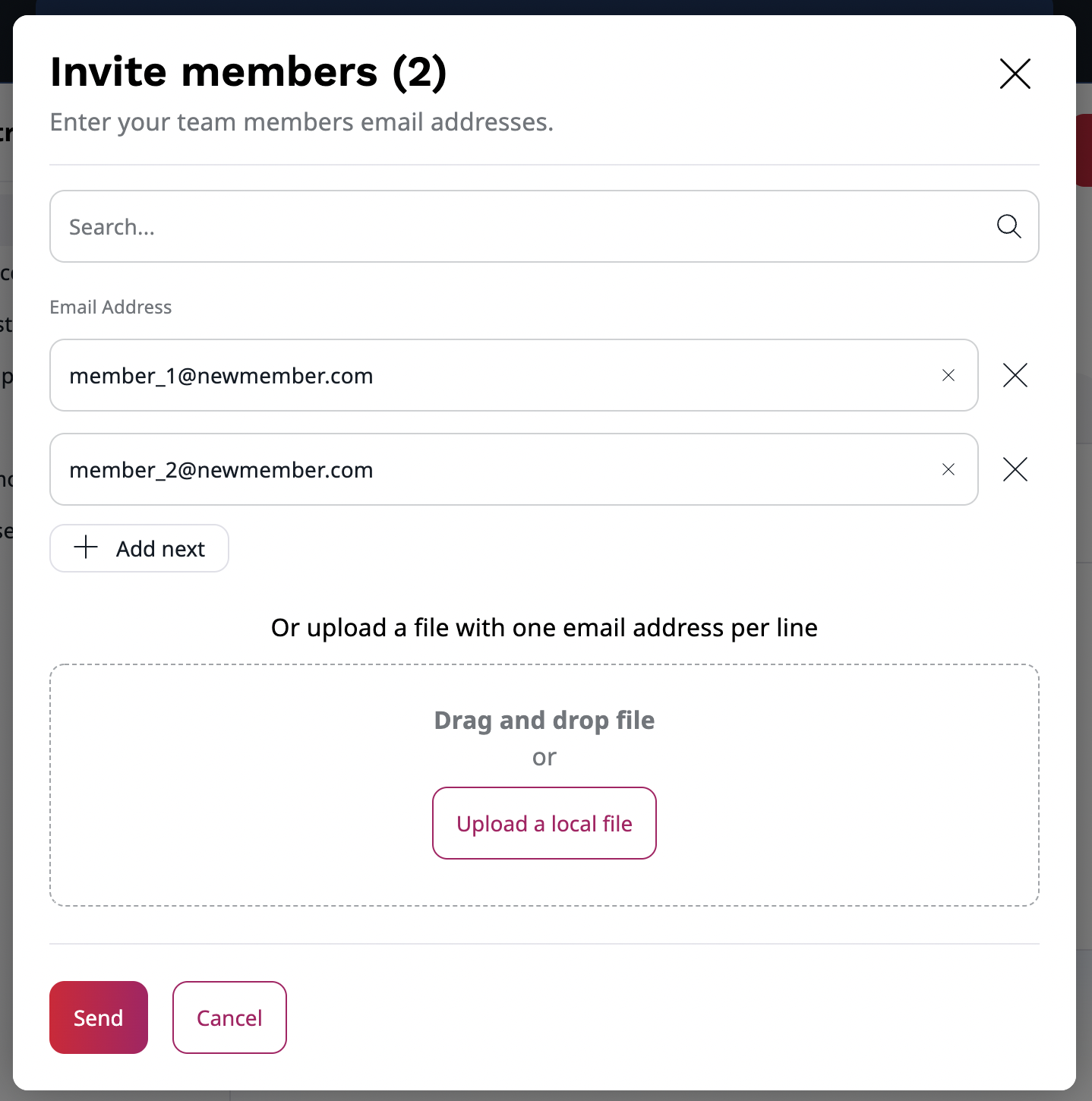Remove the member_1 email row entirely
The height and width of the screenshot is (1101, 1092).
point(1015,375)
